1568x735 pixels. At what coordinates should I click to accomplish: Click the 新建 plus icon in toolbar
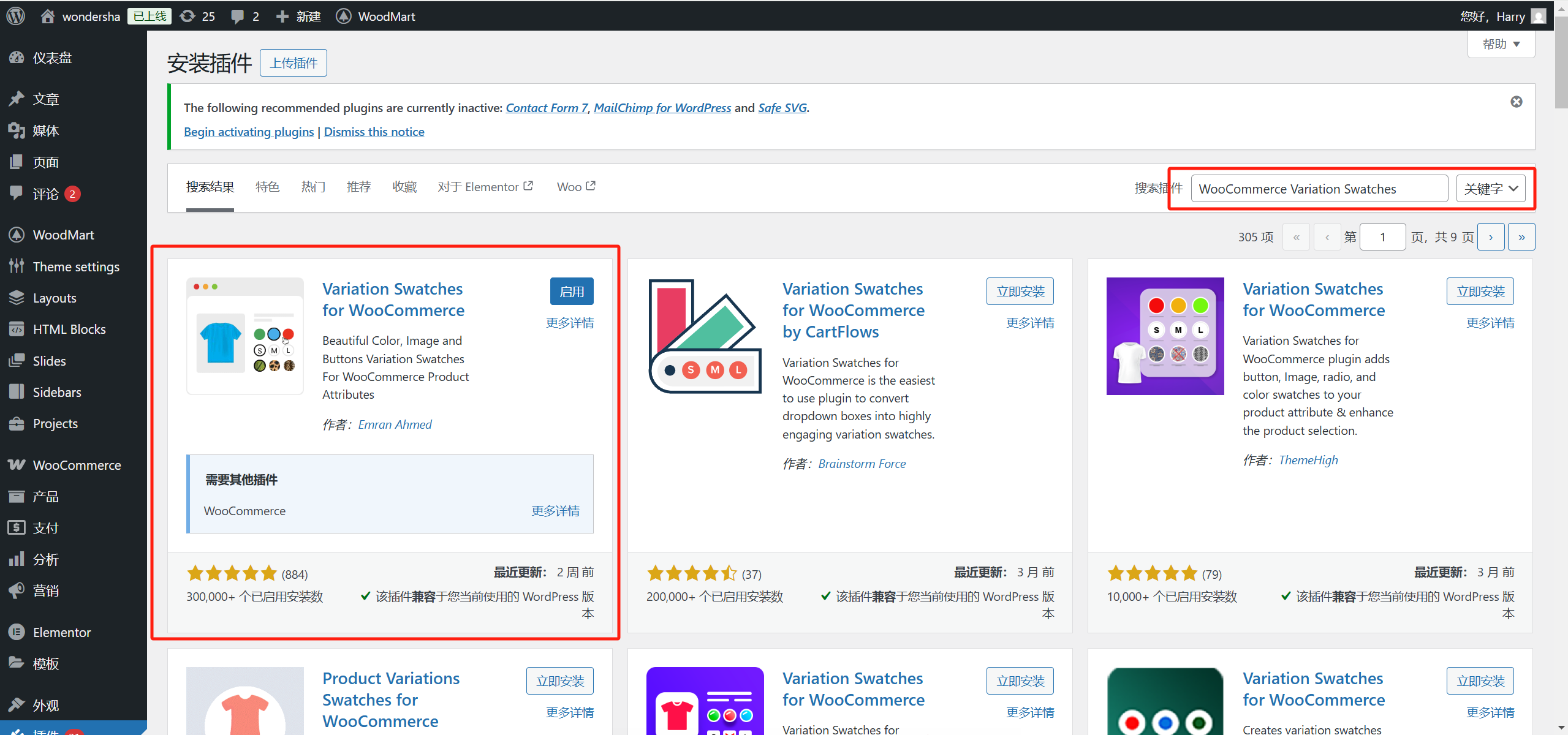(282, 16)
